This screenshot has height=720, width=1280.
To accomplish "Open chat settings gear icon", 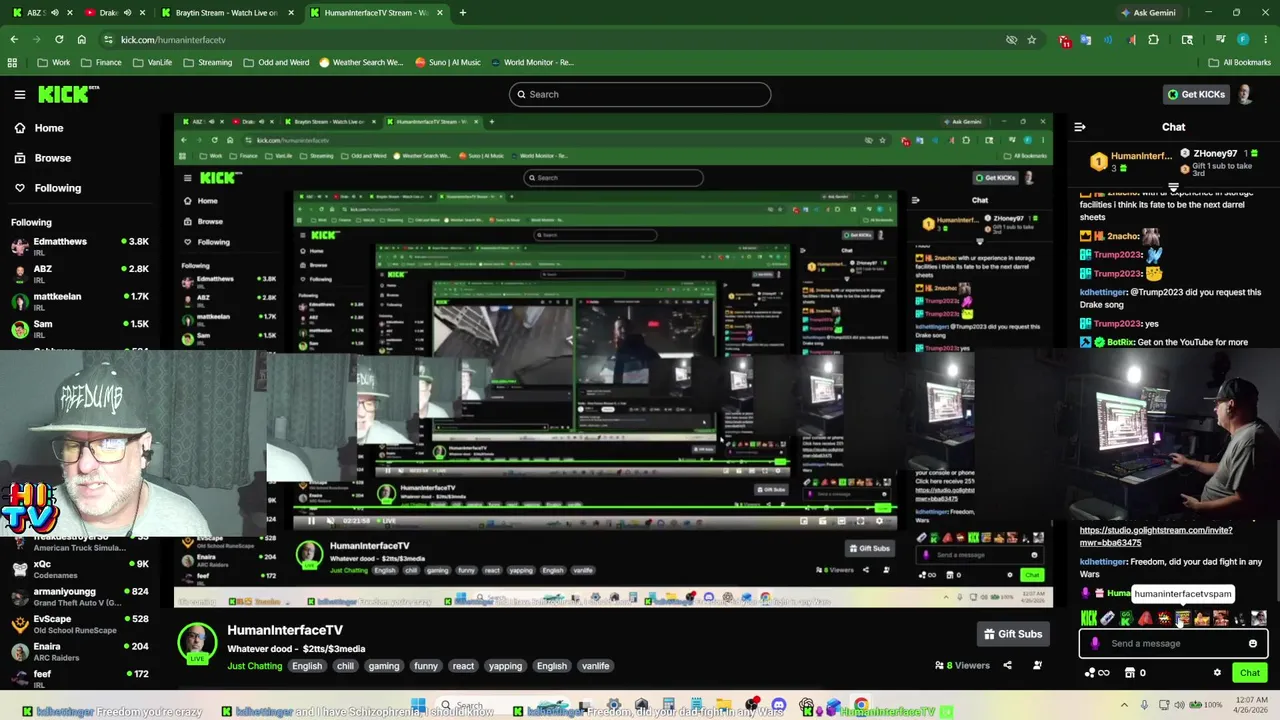I will (x=1217, y=673).
